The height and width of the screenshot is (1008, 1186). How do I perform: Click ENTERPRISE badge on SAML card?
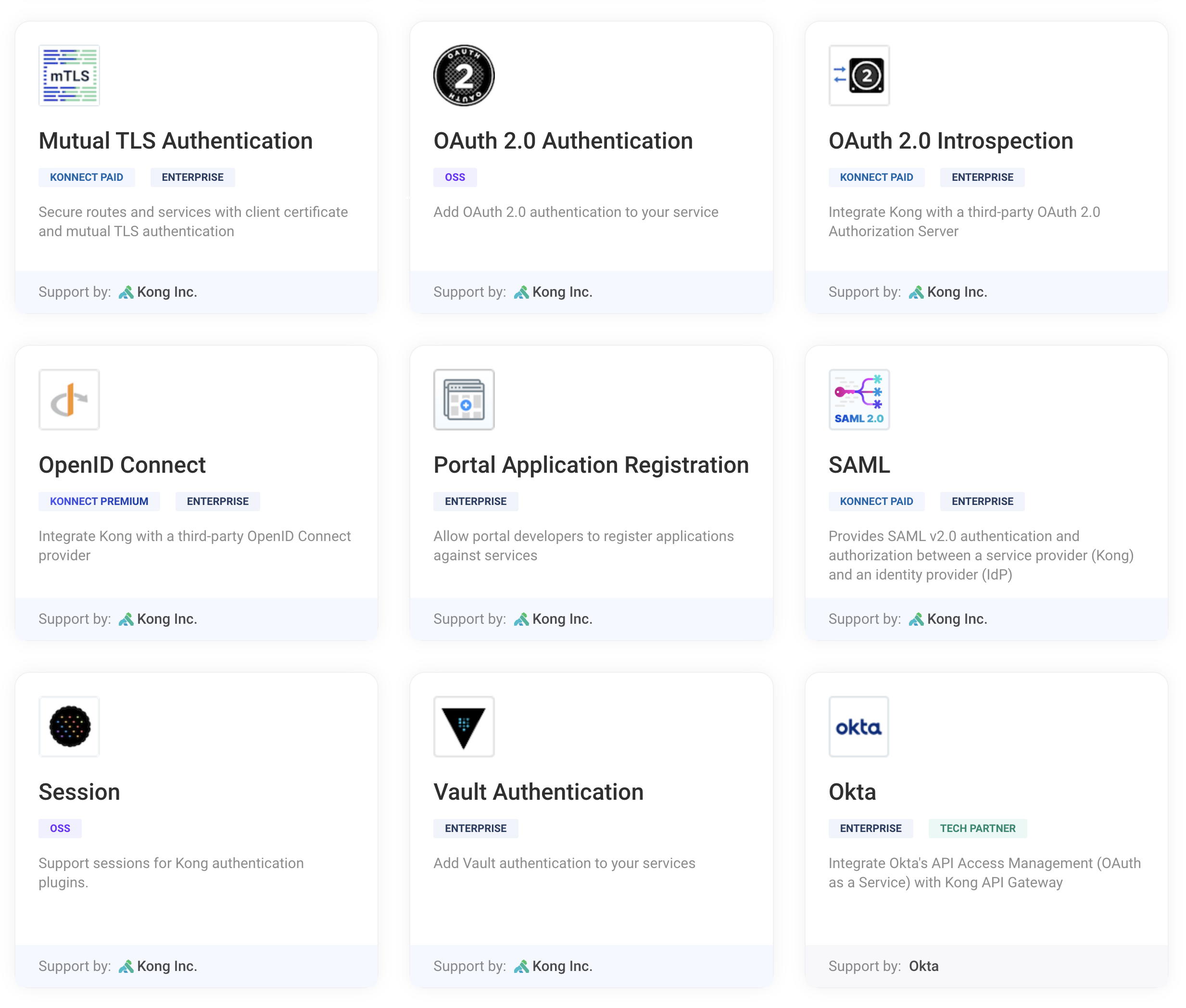click(983, 501)
